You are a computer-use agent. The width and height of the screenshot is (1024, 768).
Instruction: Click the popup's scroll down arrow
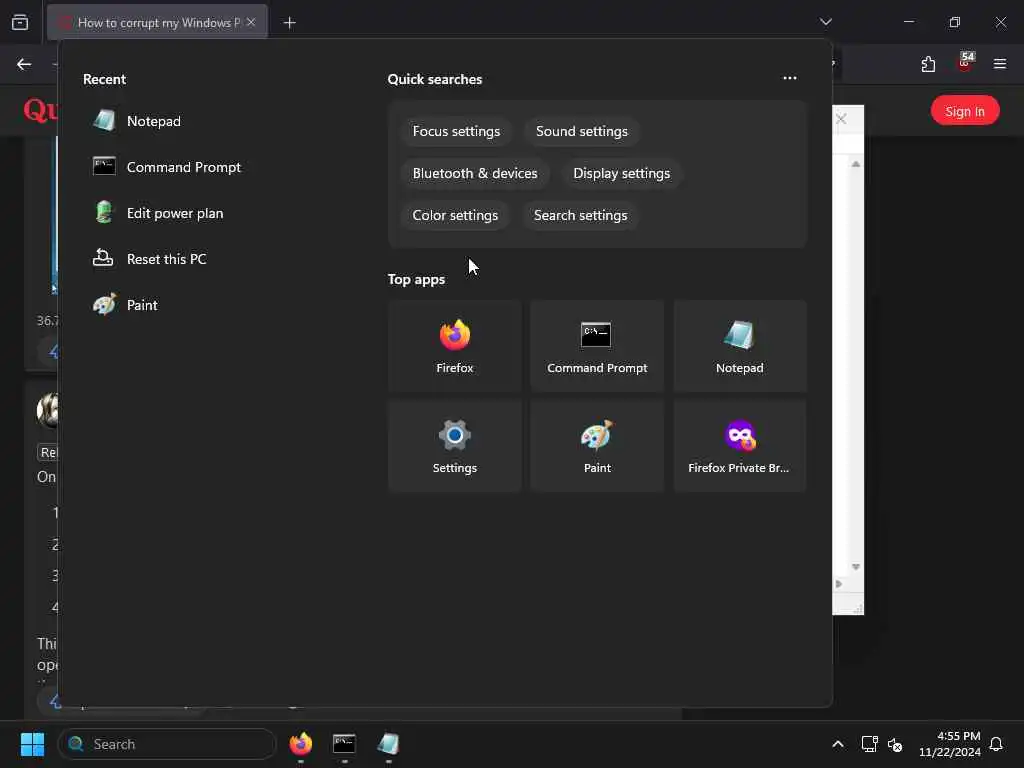[x=856, y=567]
